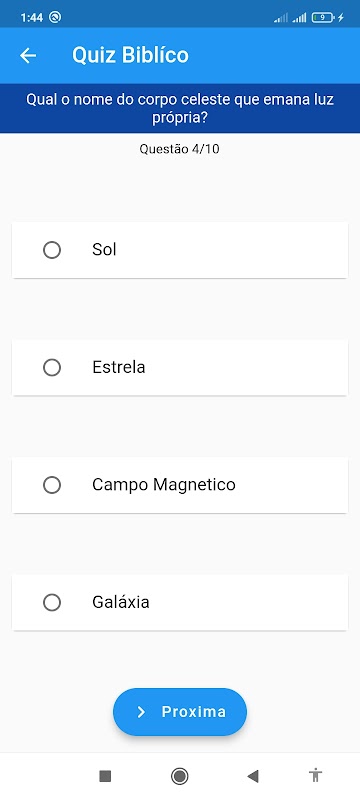
Task: Select the Campo Magnetico radio button
Action: click(52, 485)
